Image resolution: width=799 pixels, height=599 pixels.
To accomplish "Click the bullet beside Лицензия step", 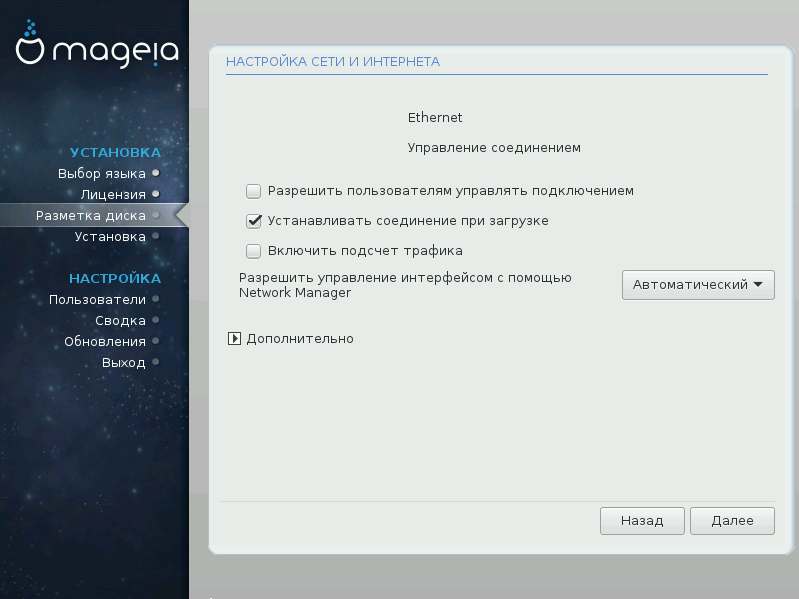I will 155,194.
